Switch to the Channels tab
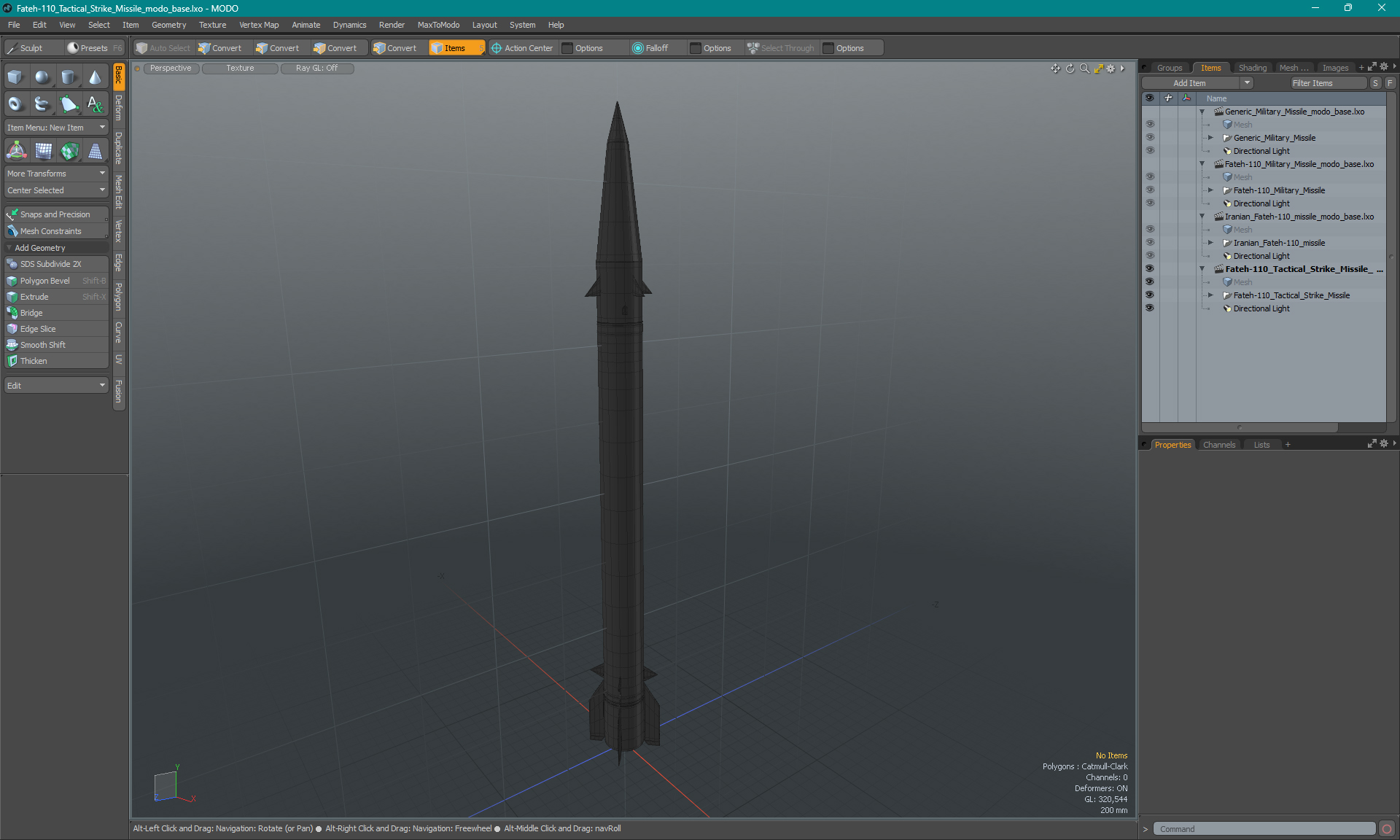Image resolution: width=1400 pixels, height=840 pixels. [1218, 445]
